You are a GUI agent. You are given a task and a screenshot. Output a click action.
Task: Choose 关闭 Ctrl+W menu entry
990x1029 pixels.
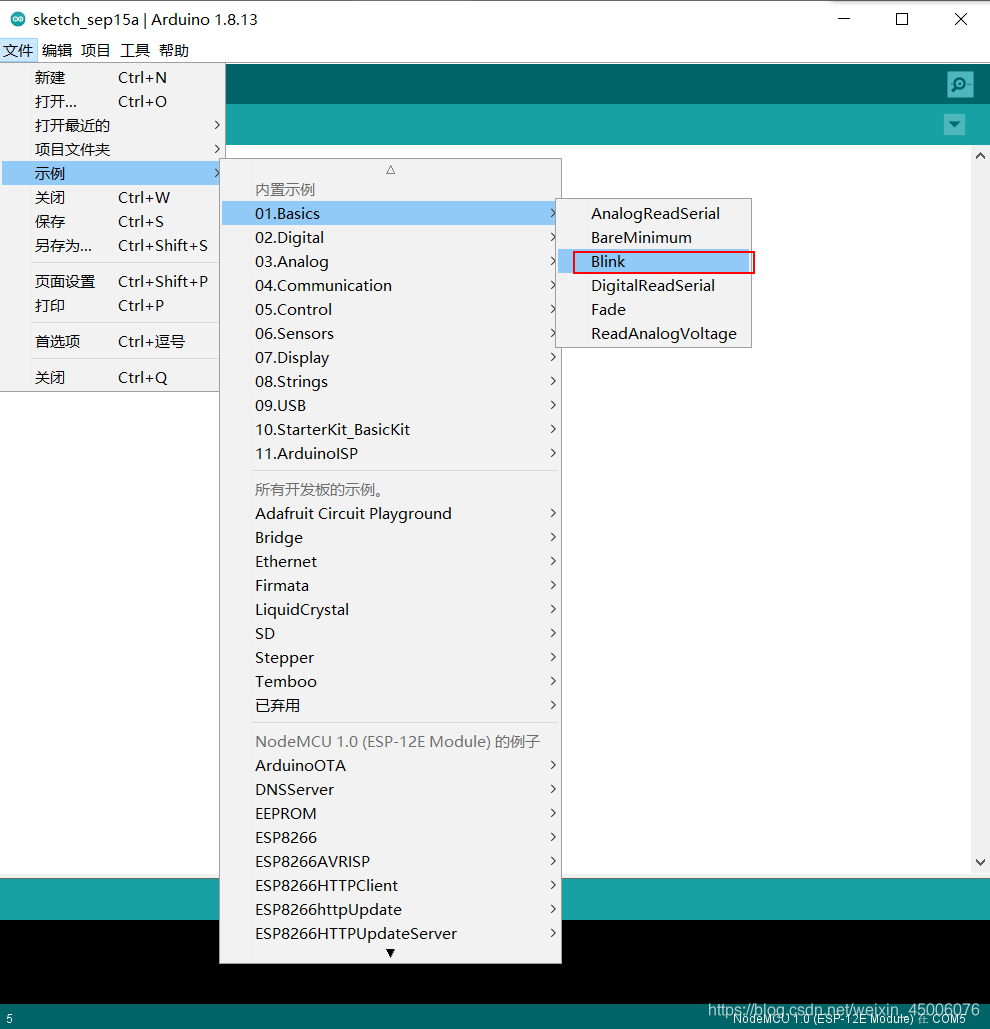point(112,198)
